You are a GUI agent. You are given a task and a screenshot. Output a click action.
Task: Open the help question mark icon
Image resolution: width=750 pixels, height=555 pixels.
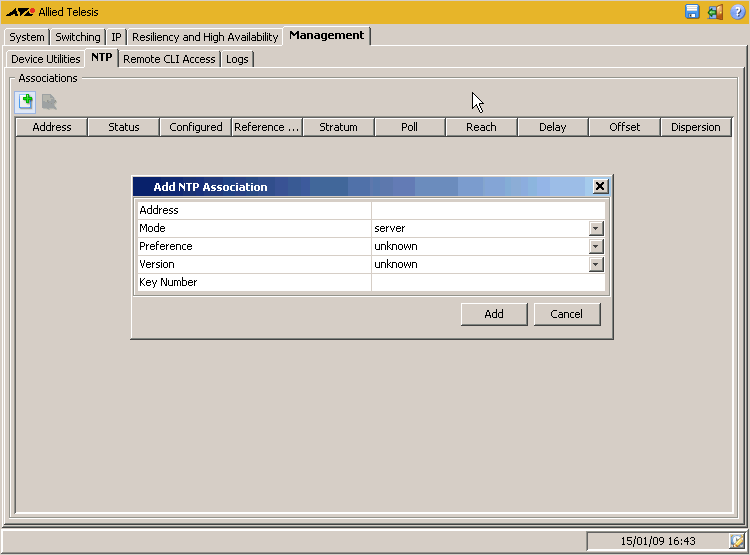point(738,12)
